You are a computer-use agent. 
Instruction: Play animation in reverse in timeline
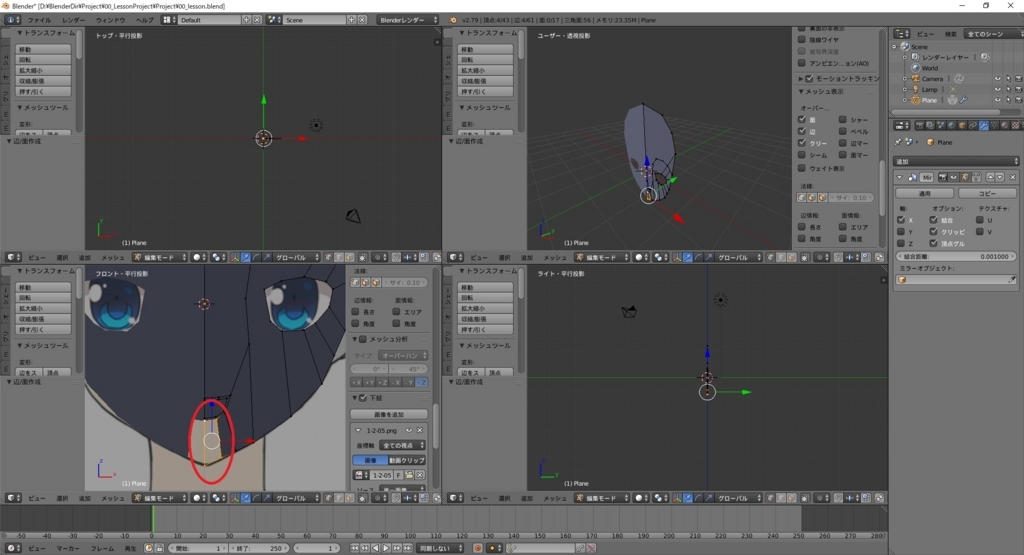376,548
